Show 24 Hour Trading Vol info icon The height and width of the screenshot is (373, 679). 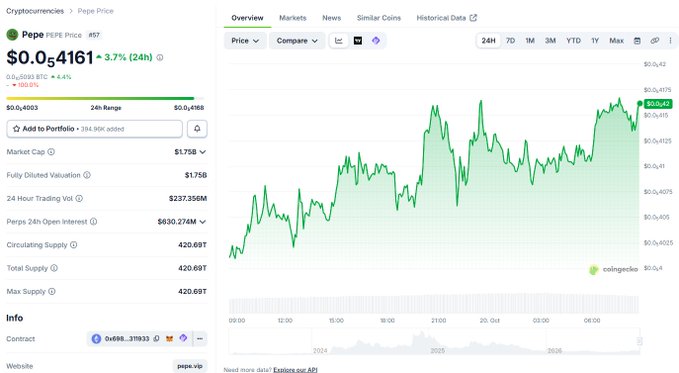click(79, 198)
